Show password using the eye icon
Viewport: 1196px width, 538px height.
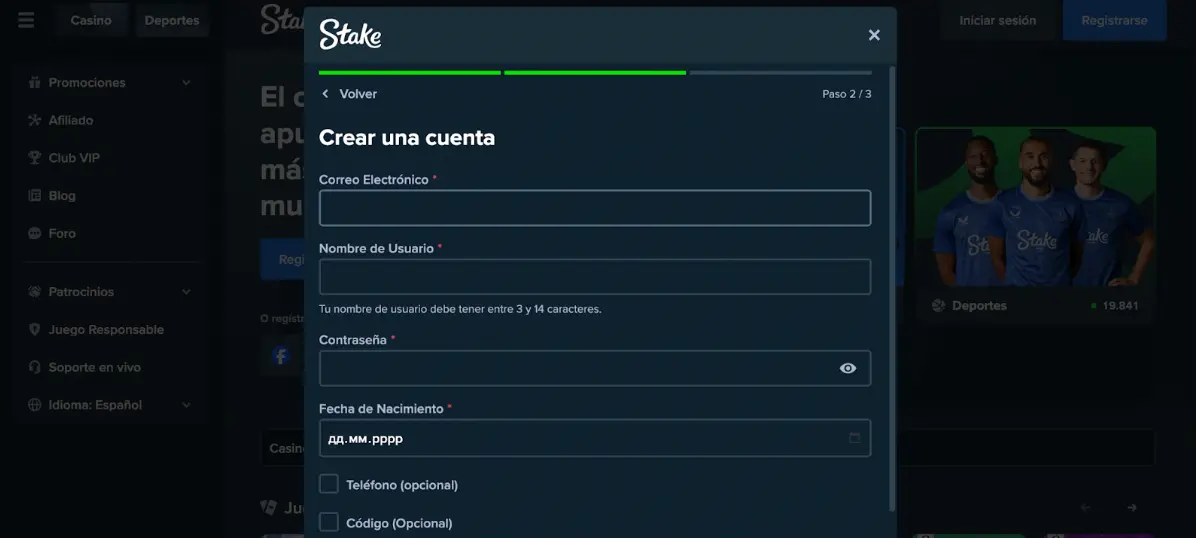847,368
